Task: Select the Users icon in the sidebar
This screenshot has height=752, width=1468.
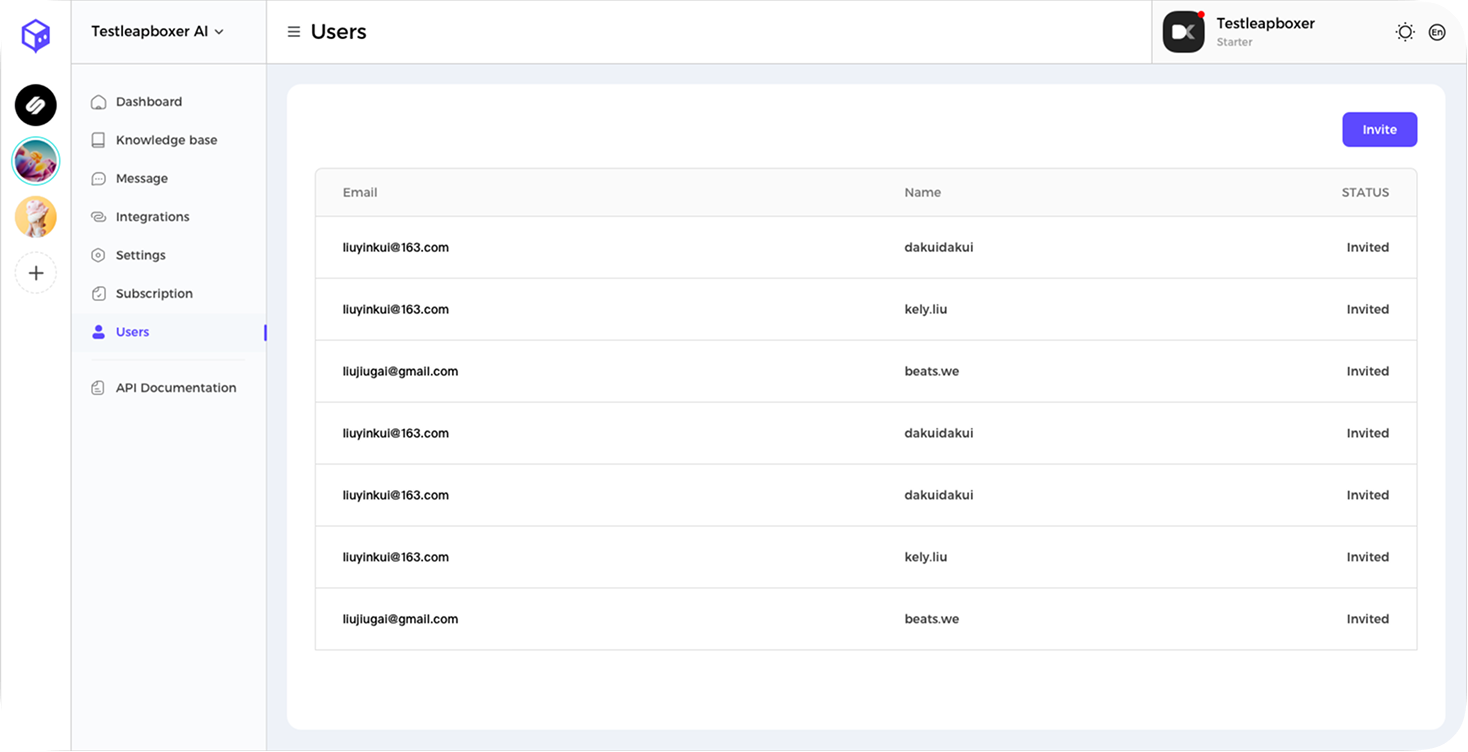Action: [98, 331]
